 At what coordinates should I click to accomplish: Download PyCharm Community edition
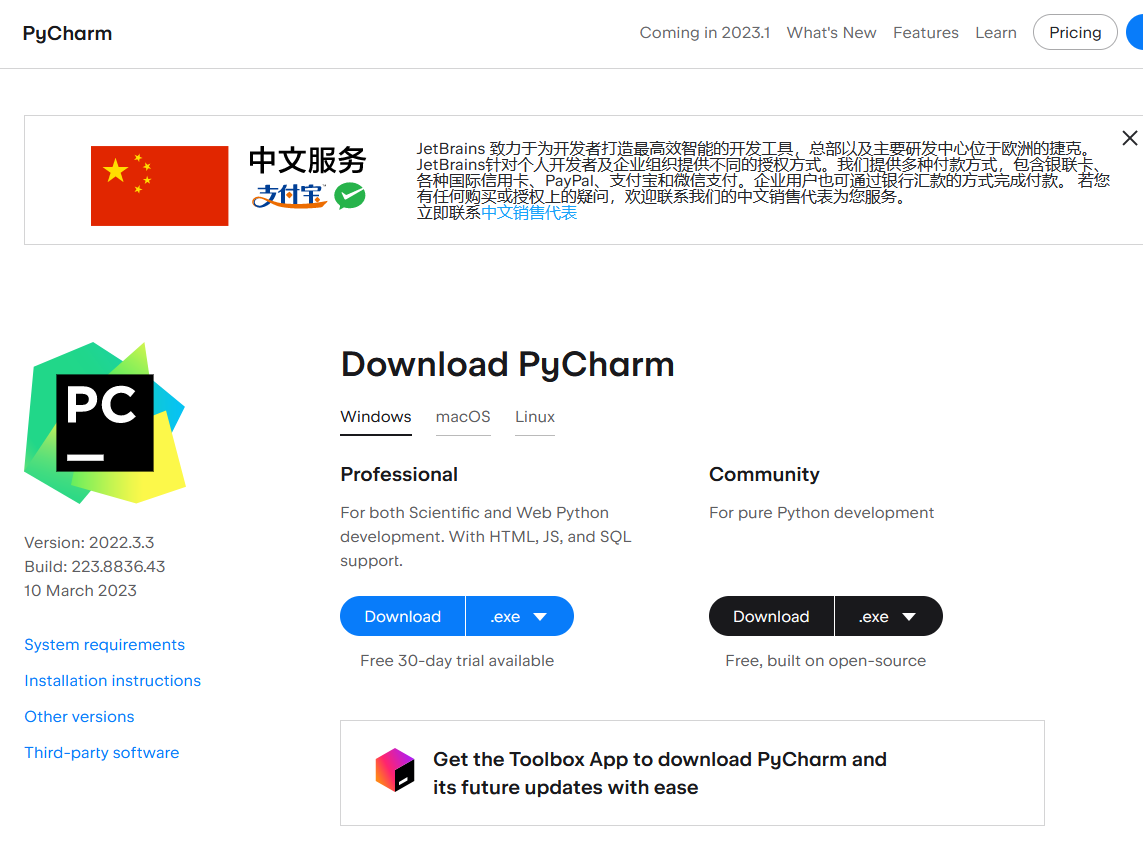[x=771, y=616]
